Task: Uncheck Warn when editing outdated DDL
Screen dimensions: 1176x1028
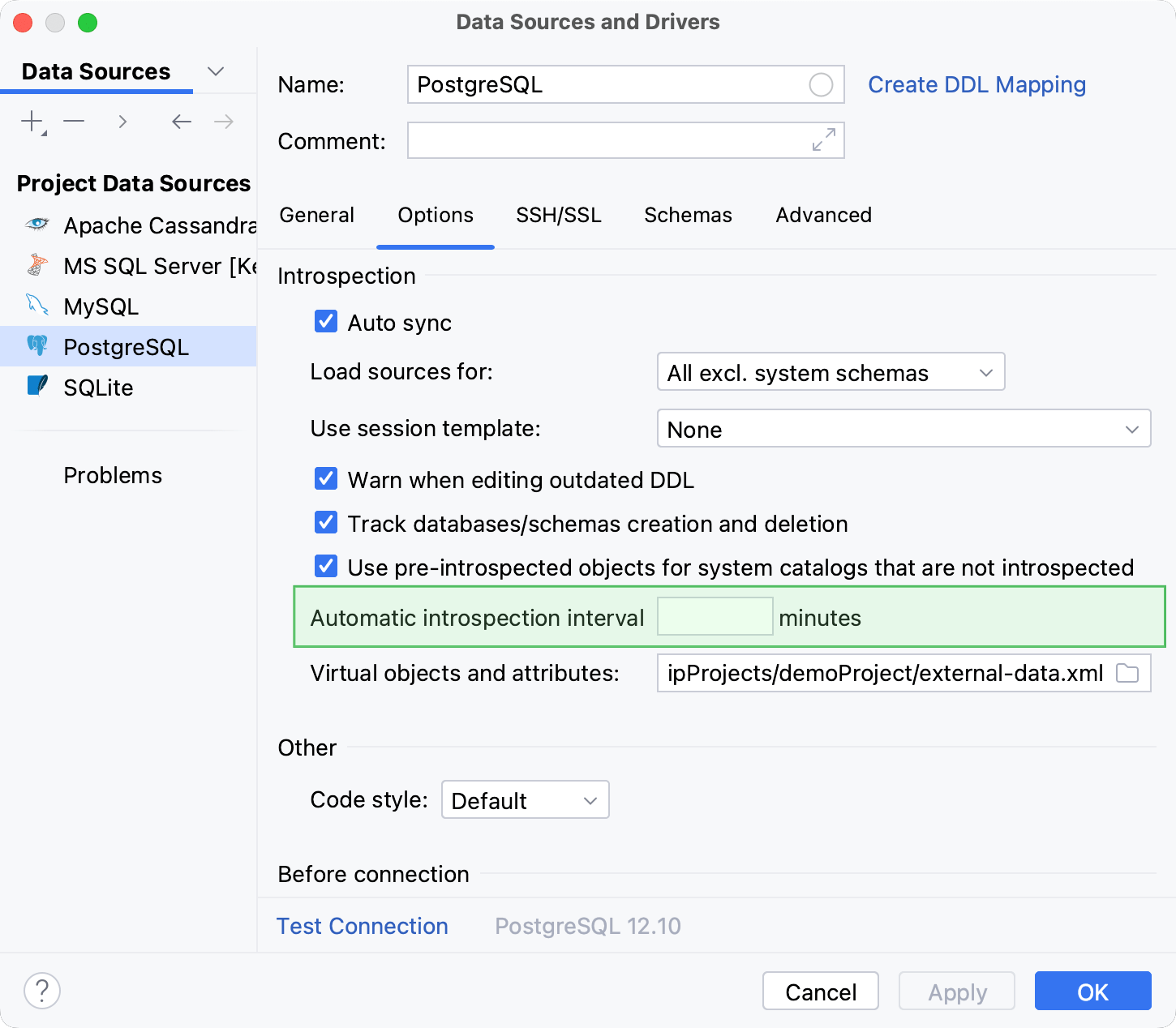Action: coord(326,478)
